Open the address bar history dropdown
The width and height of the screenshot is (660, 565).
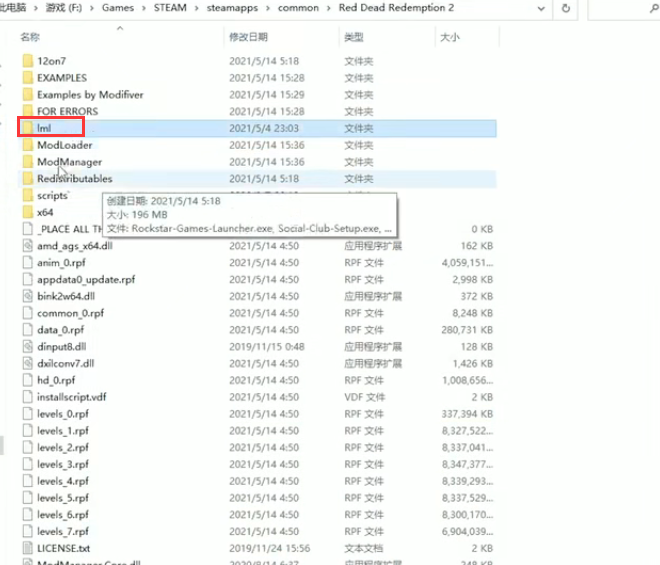(x=541, y=8)
